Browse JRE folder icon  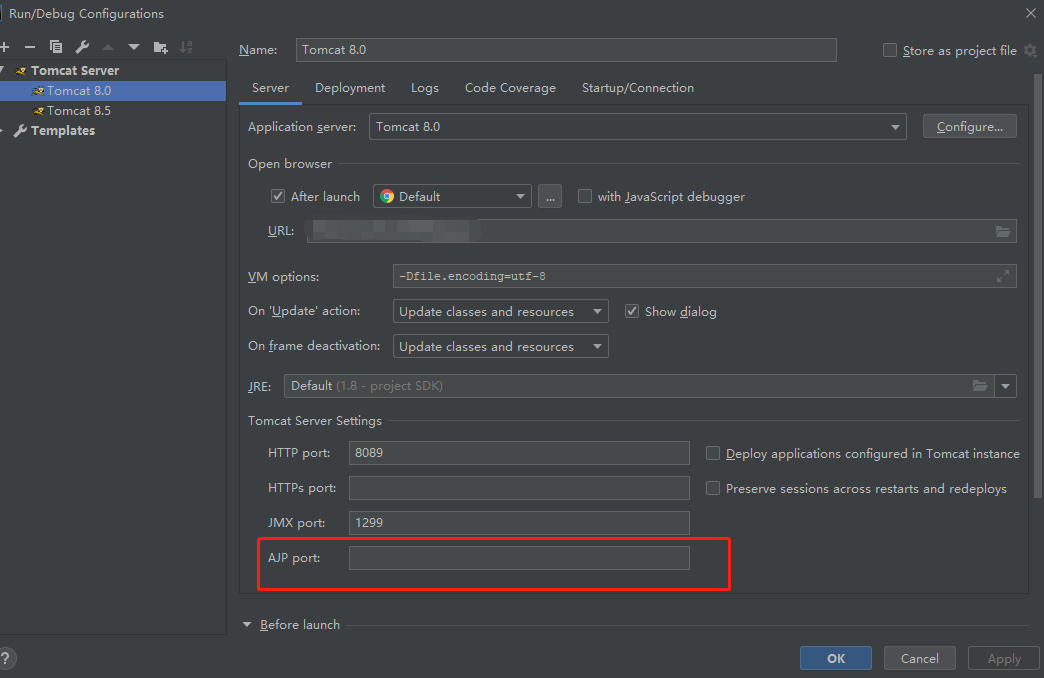coord(979,386)
